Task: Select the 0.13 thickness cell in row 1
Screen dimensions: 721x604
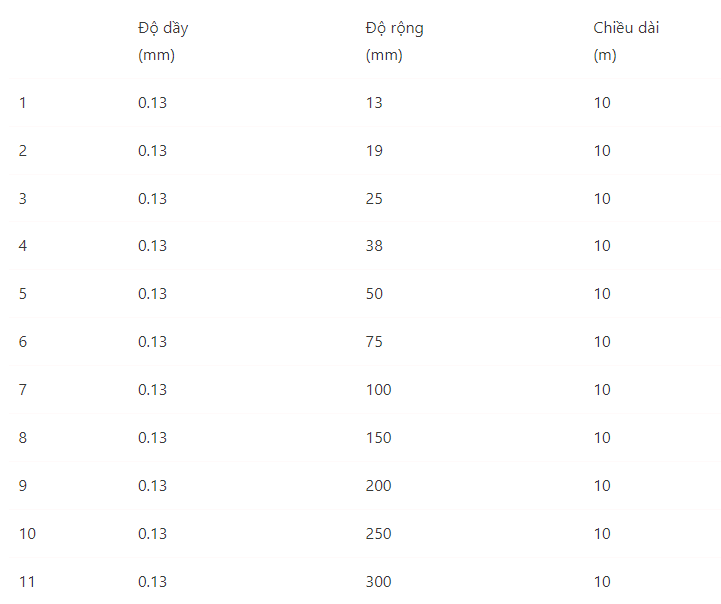Action: 152,102
